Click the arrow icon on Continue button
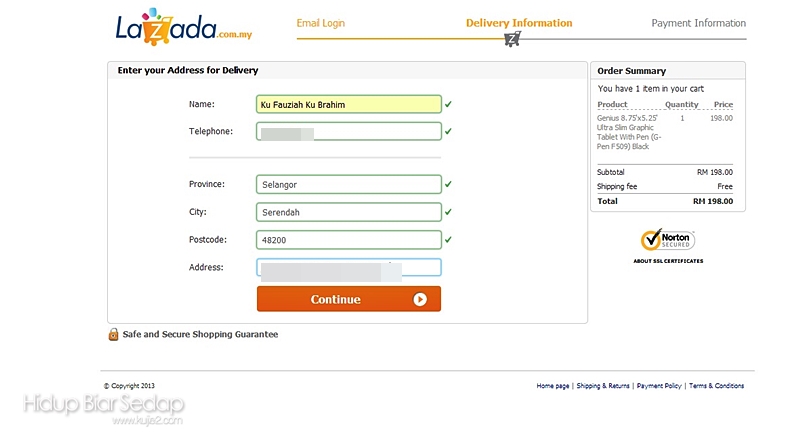 click(420, 299)
